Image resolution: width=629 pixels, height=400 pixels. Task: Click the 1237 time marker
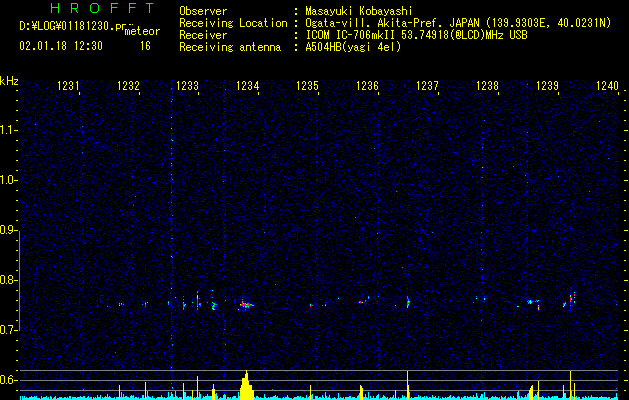tap(427, 86)
